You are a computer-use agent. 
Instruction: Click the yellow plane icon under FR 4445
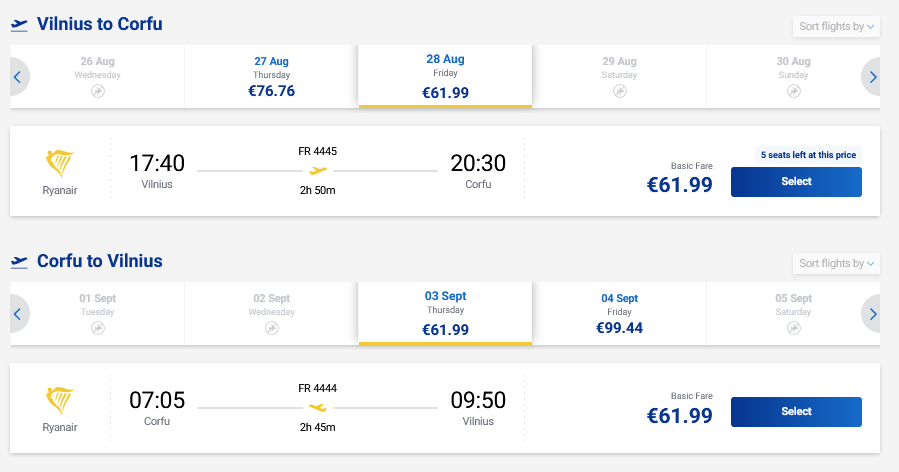coord(318,171)
